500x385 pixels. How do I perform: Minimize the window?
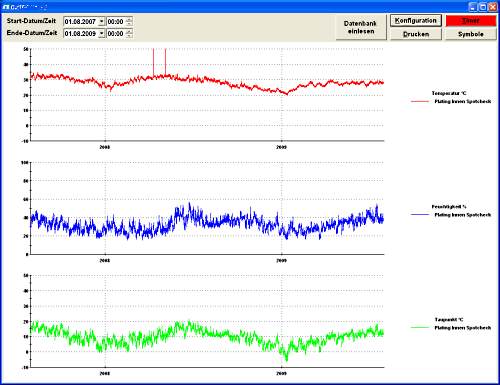473,7
